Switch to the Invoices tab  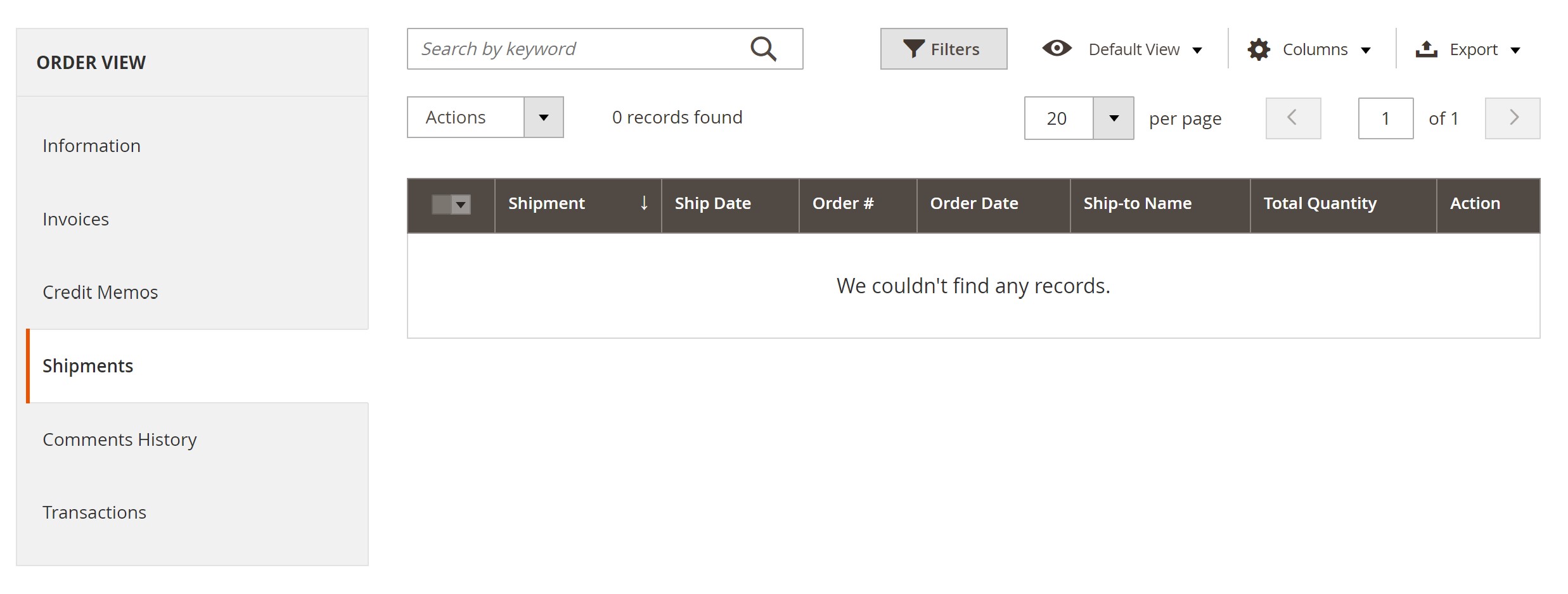point(76,219)
